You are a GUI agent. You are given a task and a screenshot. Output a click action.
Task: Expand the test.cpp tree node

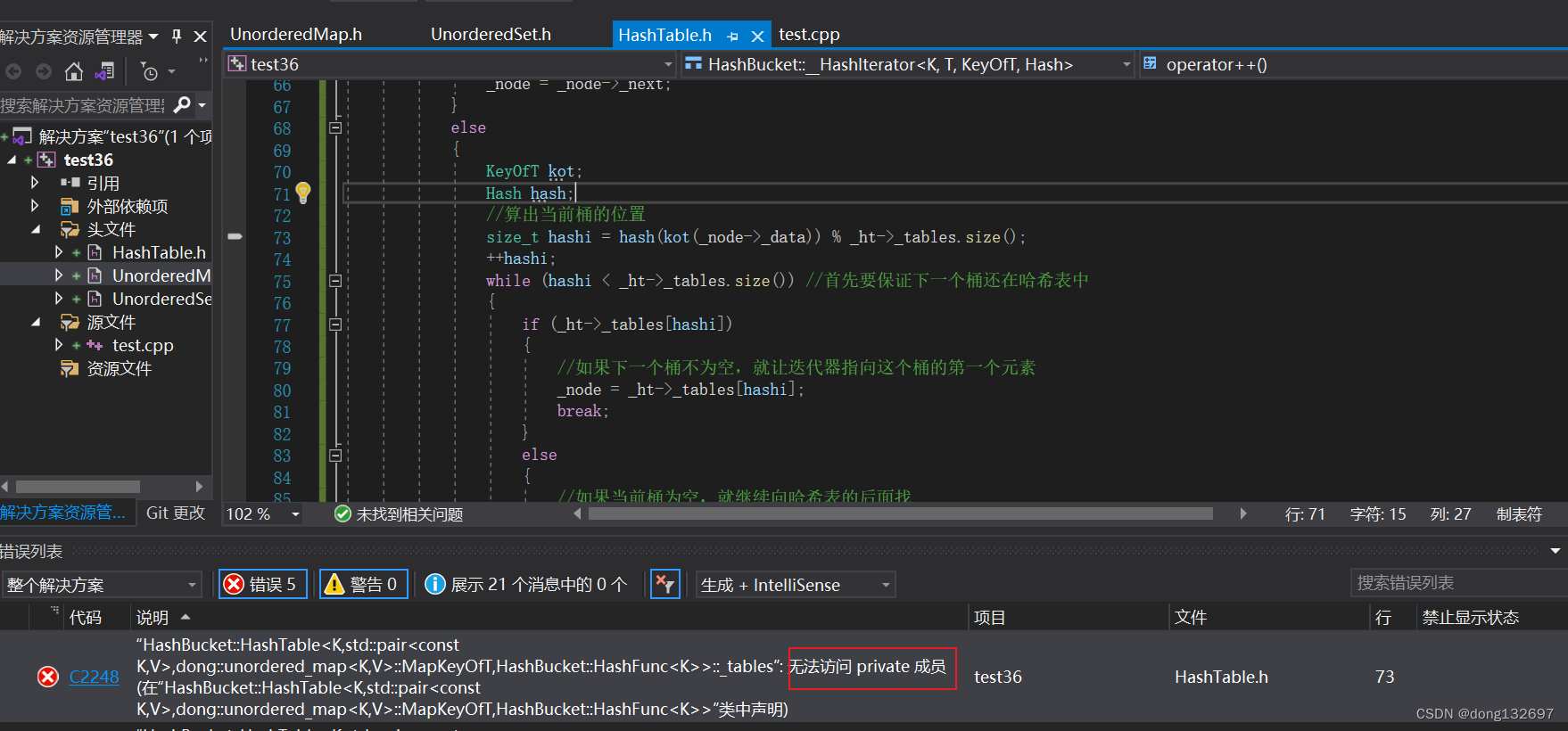[x=59, y=345]
